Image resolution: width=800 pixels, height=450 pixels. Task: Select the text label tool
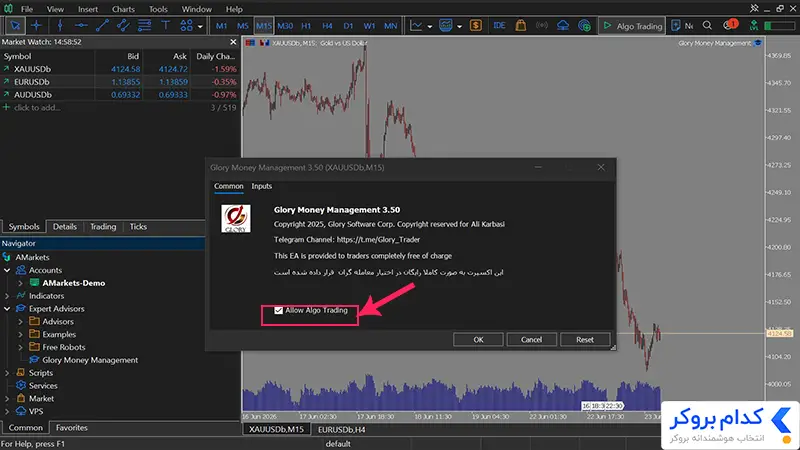point(165,26)
